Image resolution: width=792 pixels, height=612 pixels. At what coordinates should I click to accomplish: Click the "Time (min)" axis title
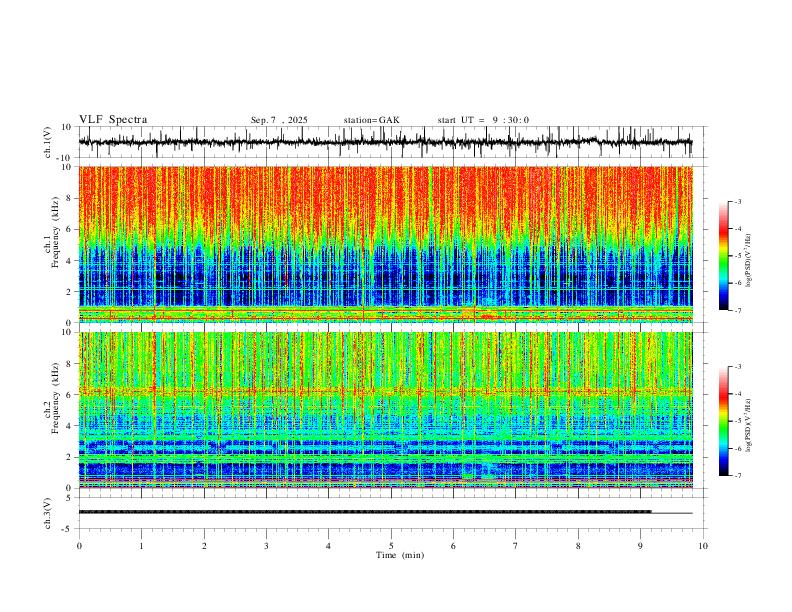tap(400, 555)
